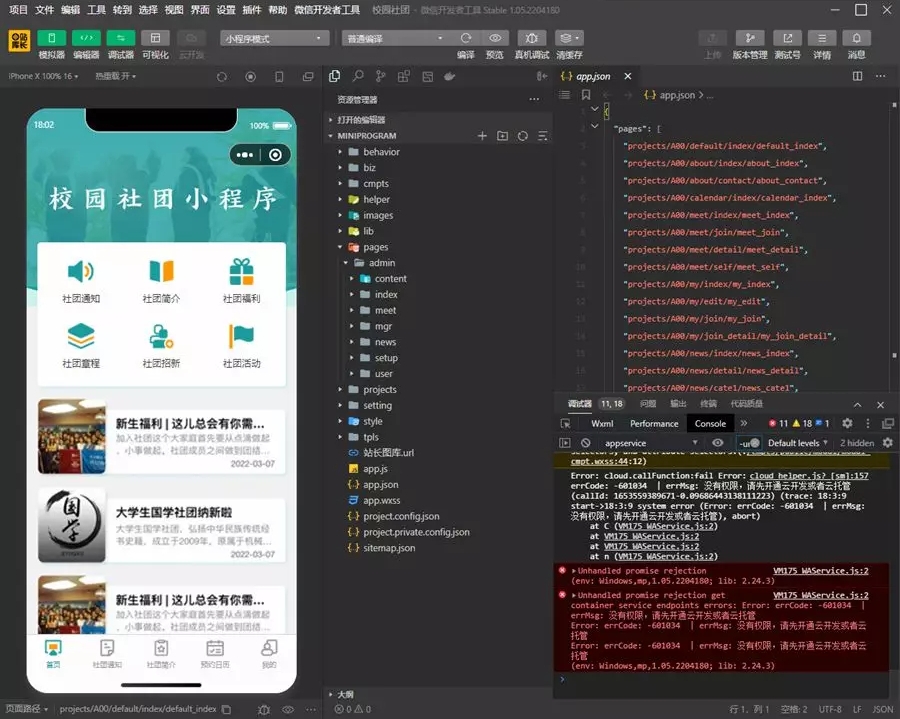Viewport: 900px width, 719px height.
Task: Open the 小程序模式 mode dropdown
Action: [x=274, y=38]
